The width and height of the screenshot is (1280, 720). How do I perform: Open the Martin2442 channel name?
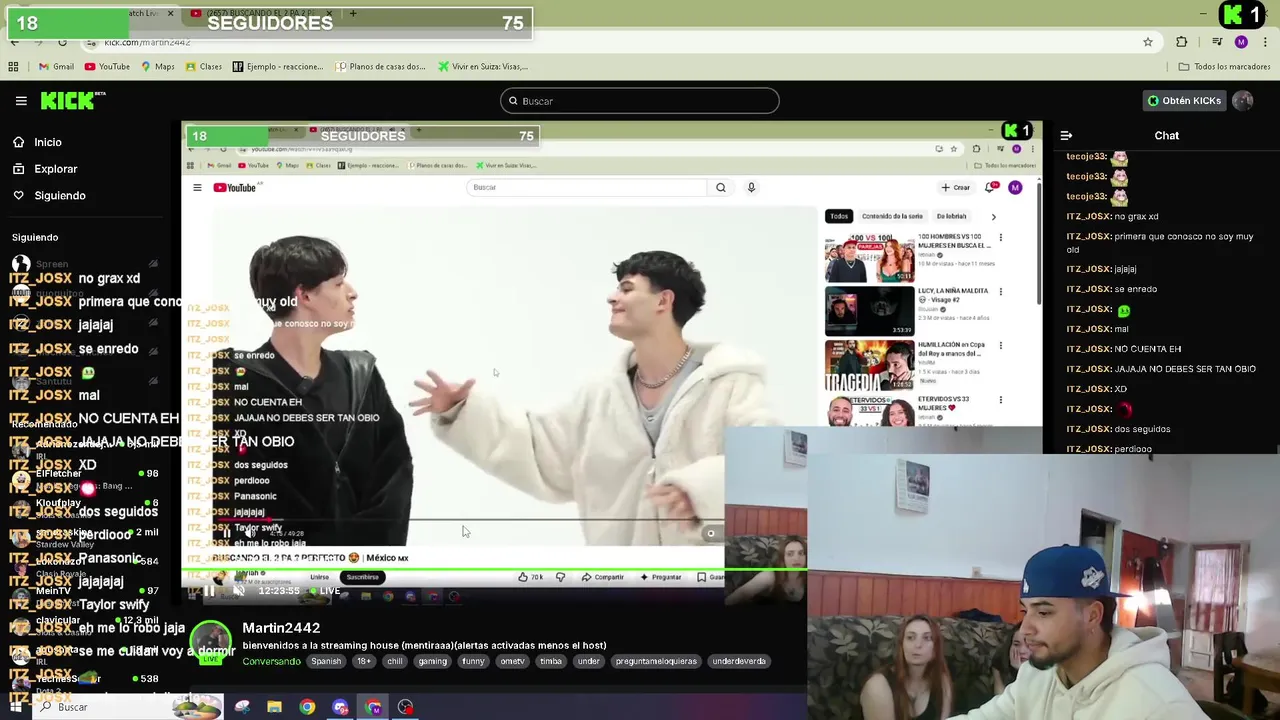pyautogui.click(x=281, y=628)
